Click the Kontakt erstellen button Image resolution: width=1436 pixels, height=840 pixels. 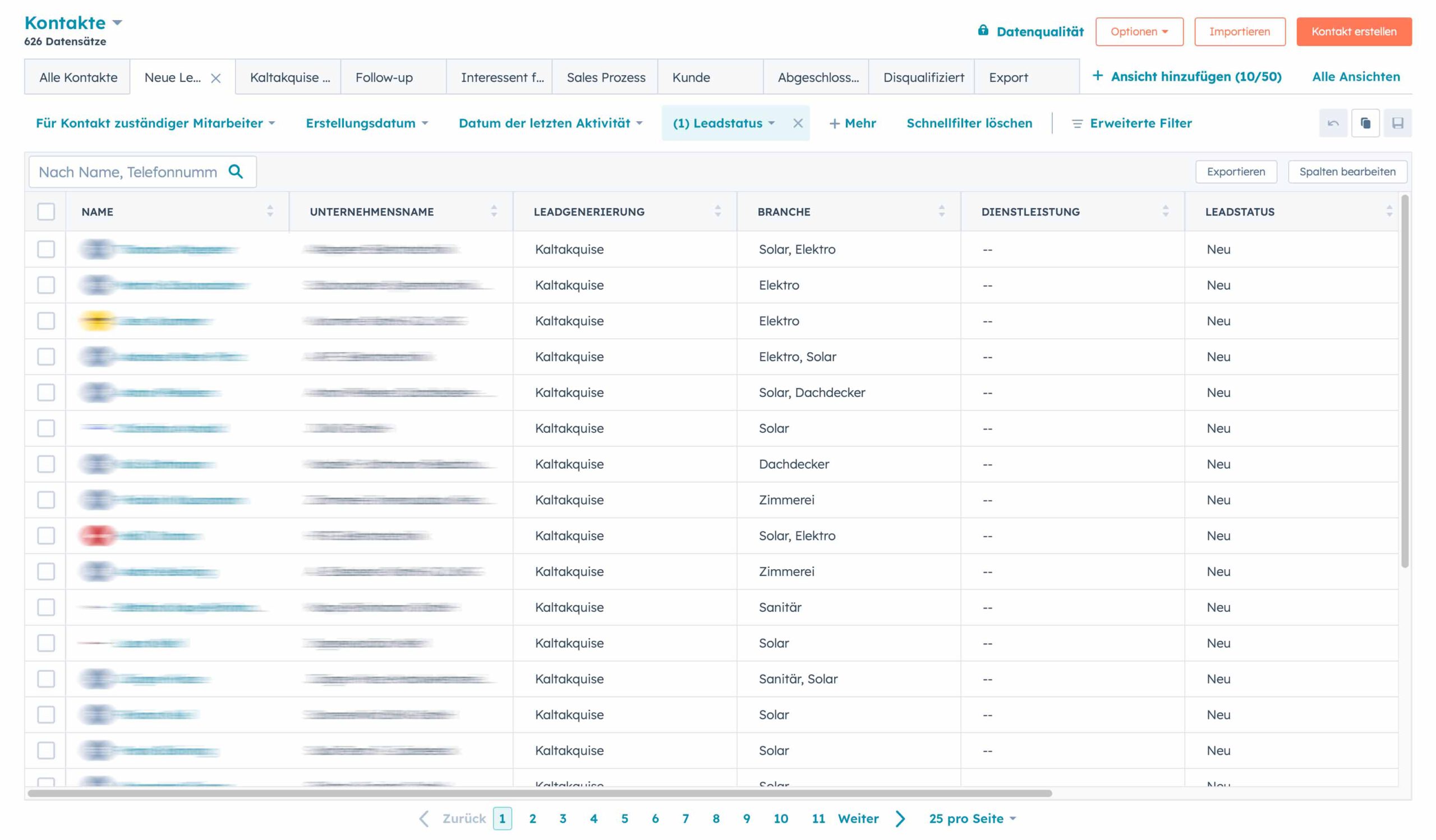click(1354, 31)
